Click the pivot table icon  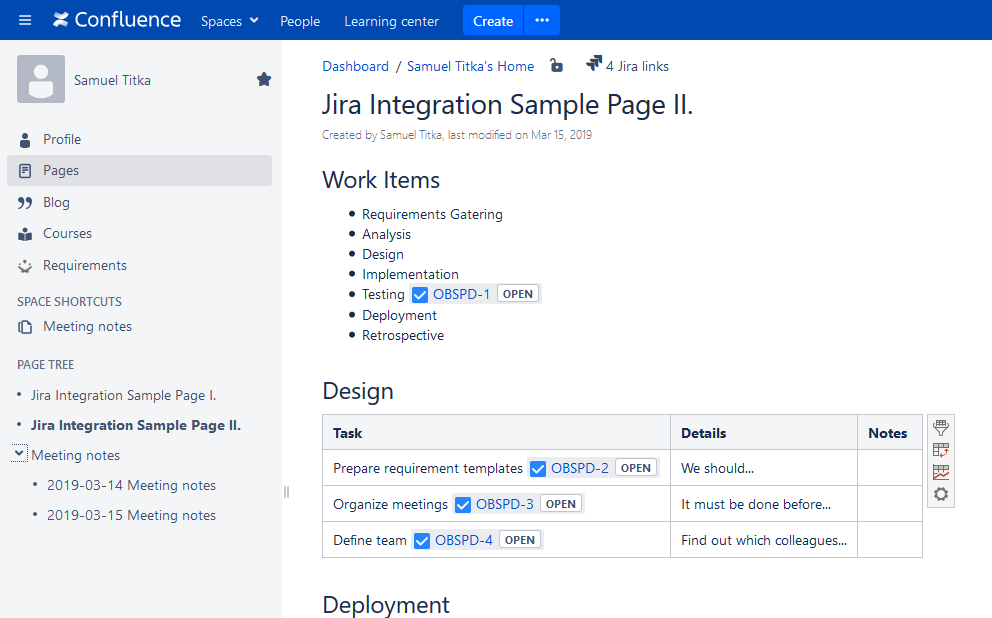(x=940, y=450)
